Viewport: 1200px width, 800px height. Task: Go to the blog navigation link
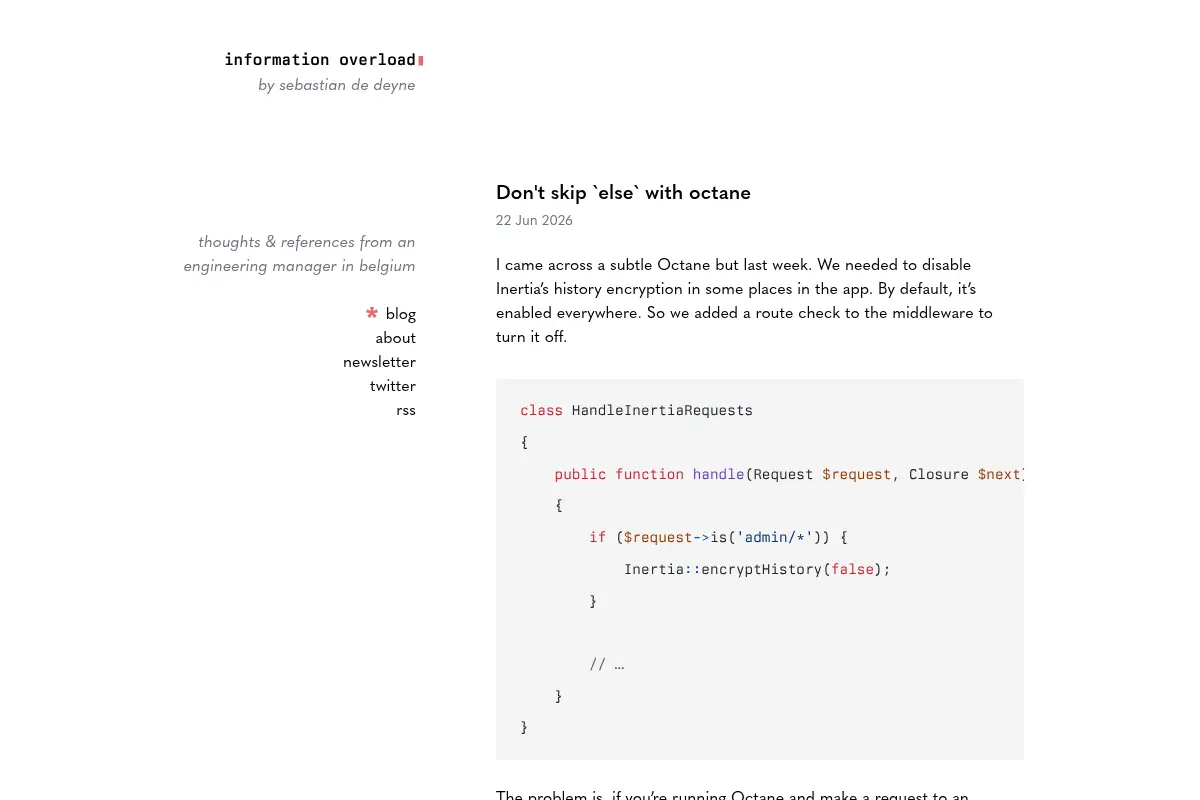[x=401, y=314]
